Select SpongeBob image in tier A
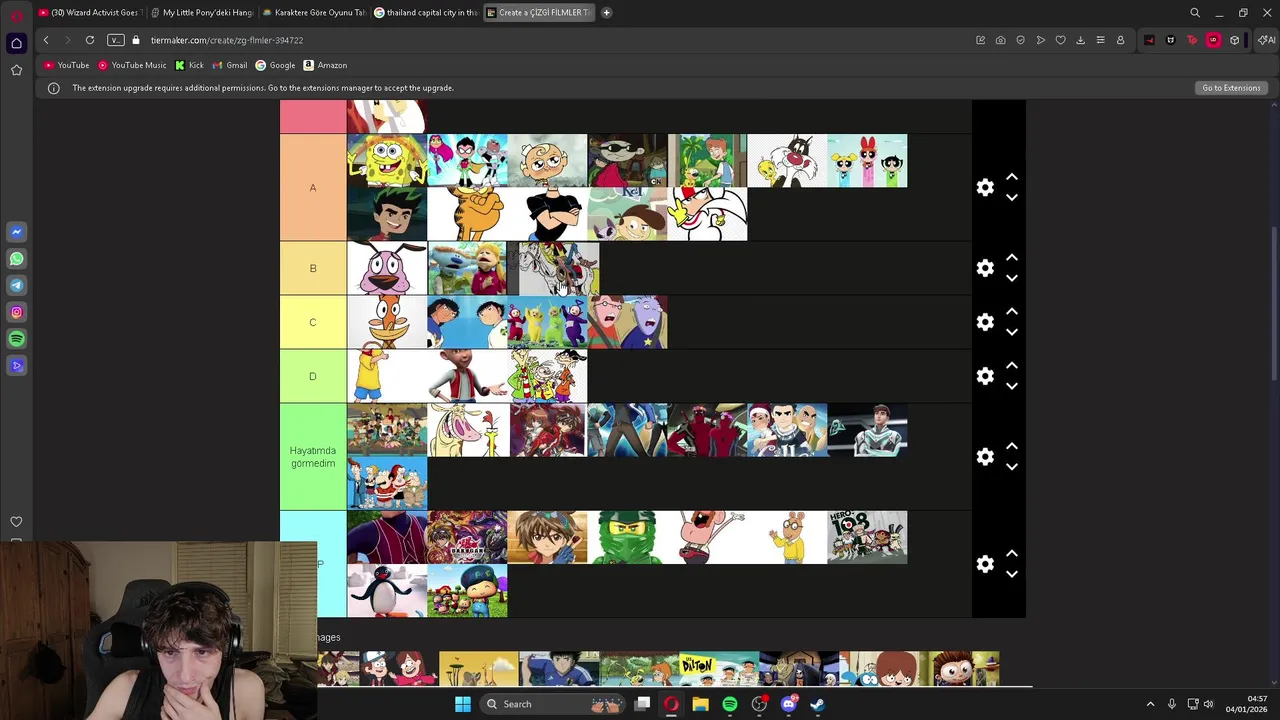This screenshot has height=720, width=1280. click(387, 160)
